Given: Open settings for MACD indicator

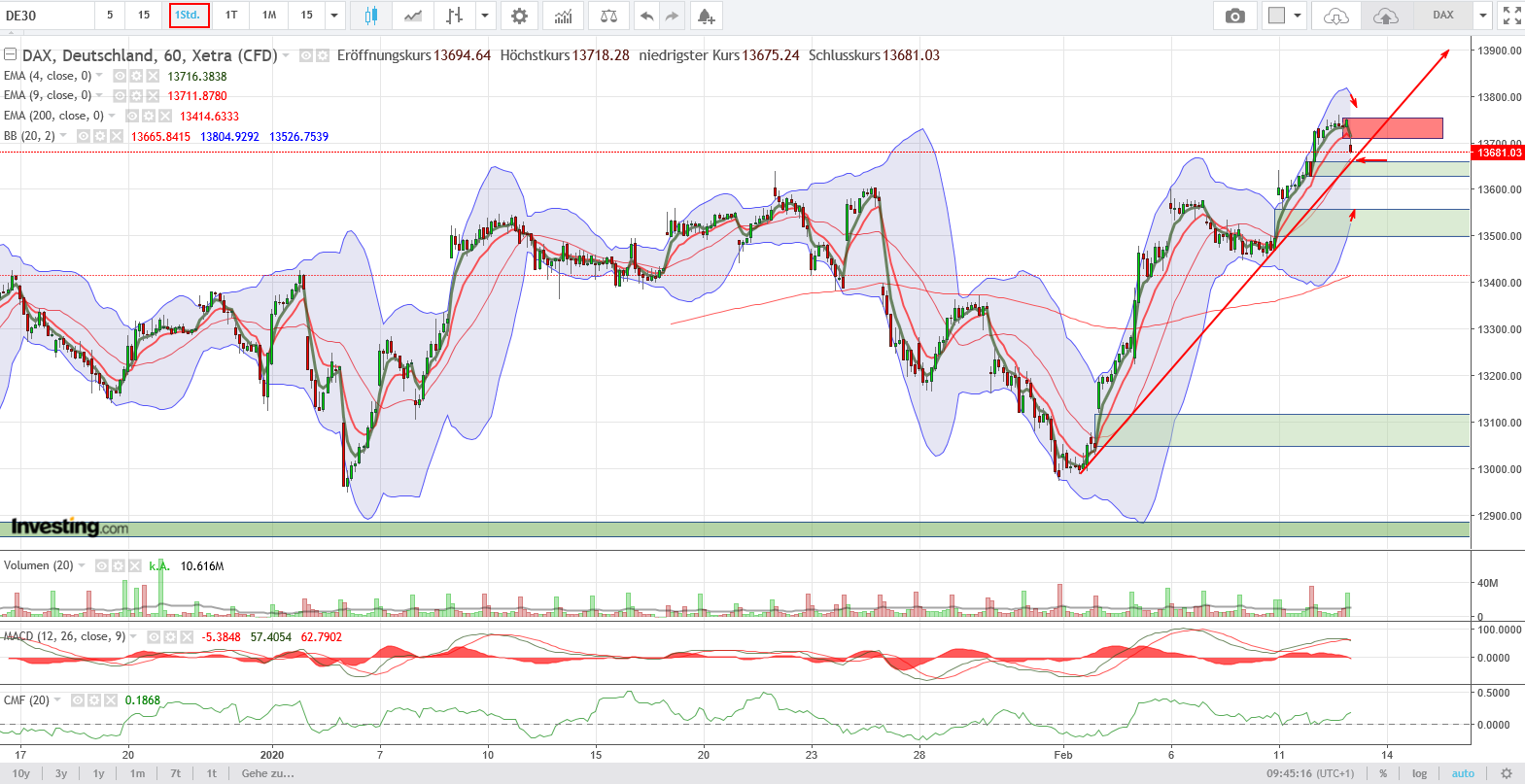Looking at the screenshot, I should pyautogui.click(x=170, y=637).
